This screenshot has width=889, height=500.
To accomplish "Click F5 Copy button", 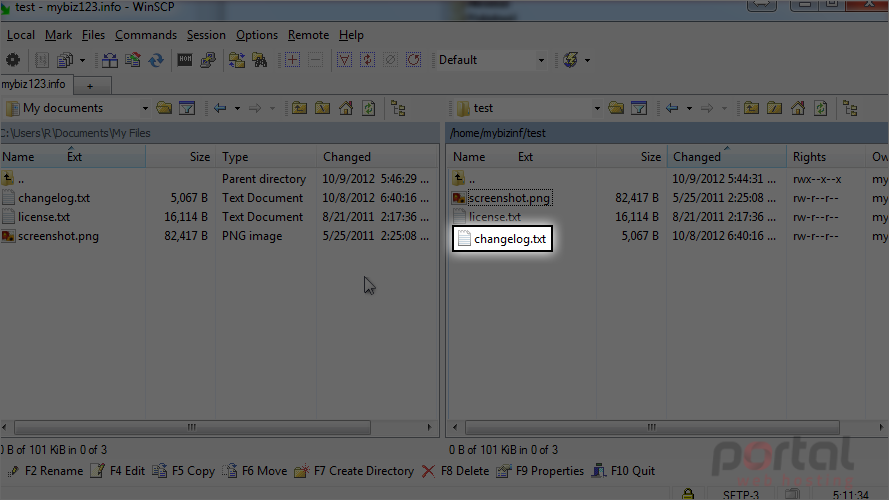I will click(x=184, y=471).
